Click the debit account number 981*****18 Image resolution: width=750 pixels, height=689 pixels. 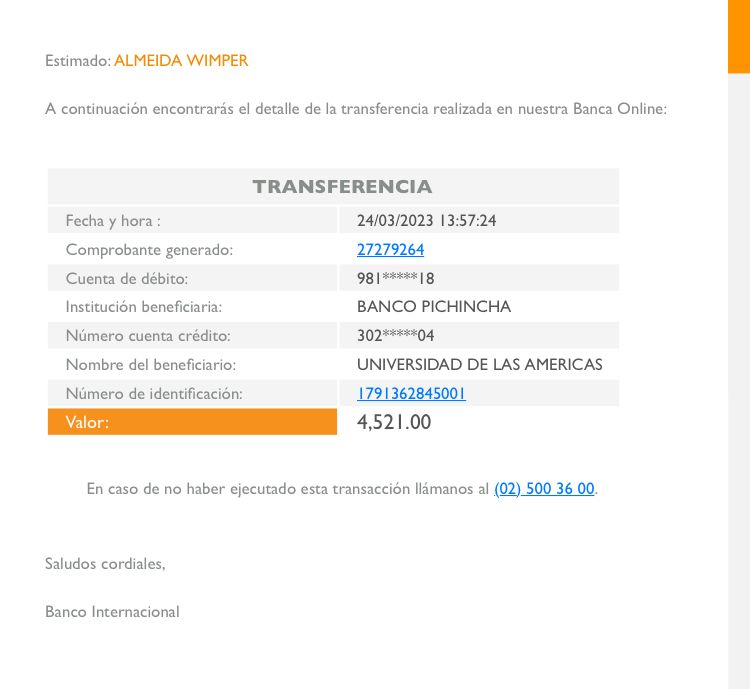pos(395,278)
